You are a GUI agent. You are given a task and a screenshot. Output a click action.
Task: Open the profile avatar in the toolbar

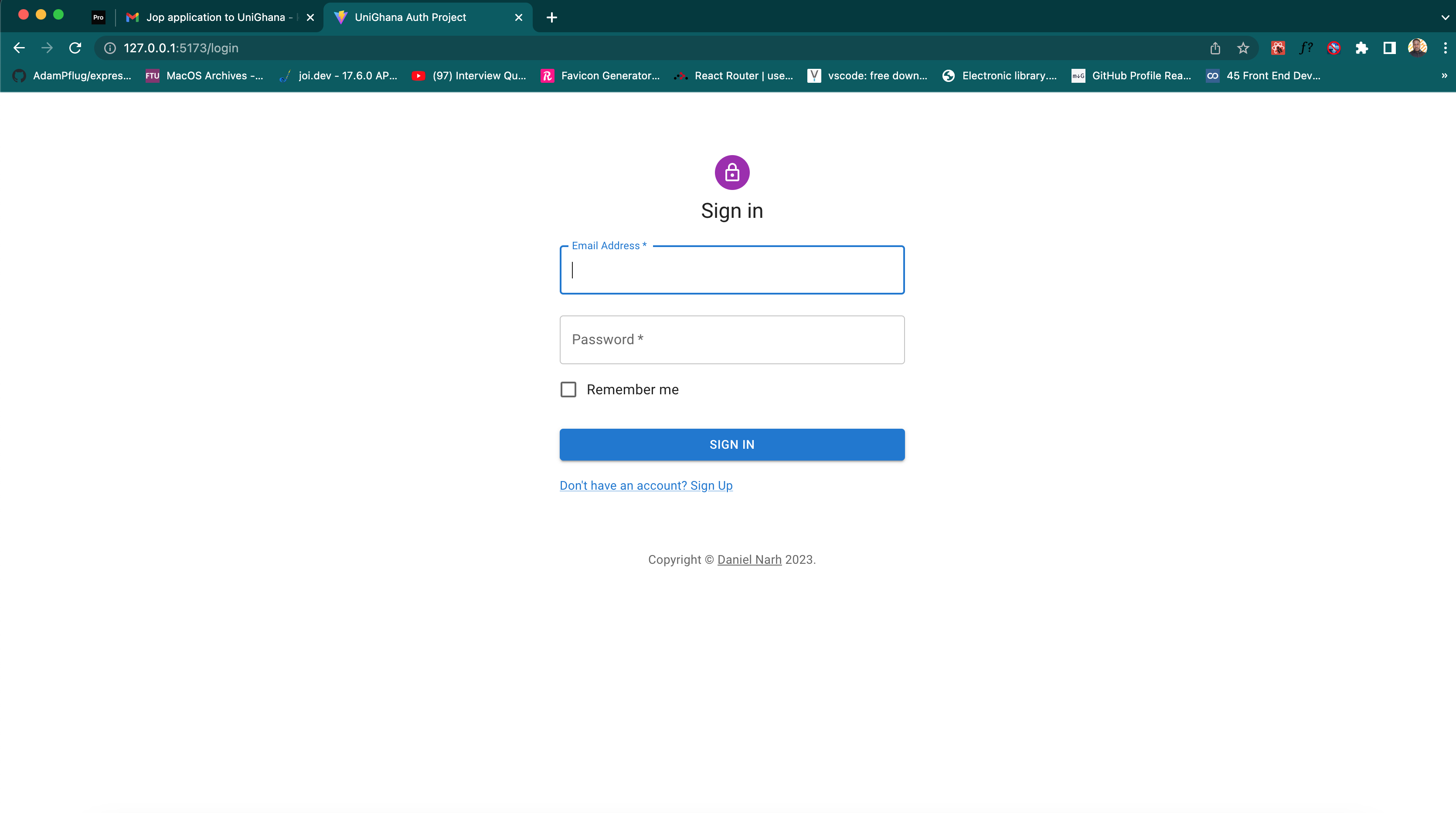[x=1417, y=48]
